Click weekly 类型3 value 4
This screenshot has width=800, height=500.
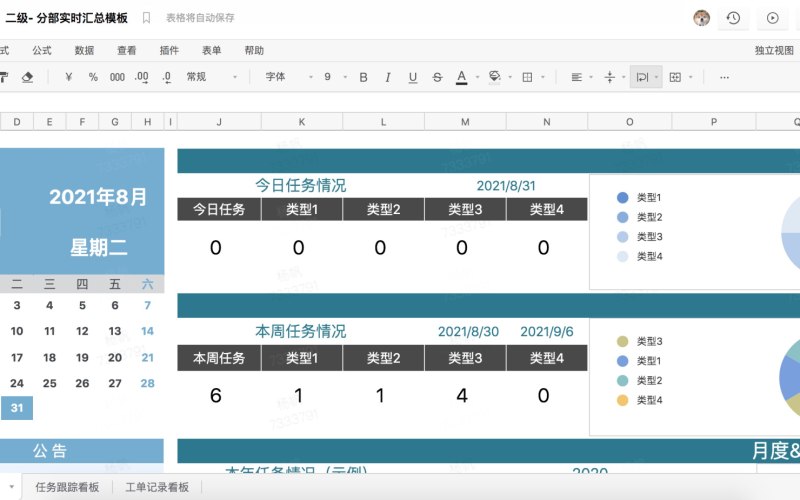pyautogui.click(x=462, y=396)
